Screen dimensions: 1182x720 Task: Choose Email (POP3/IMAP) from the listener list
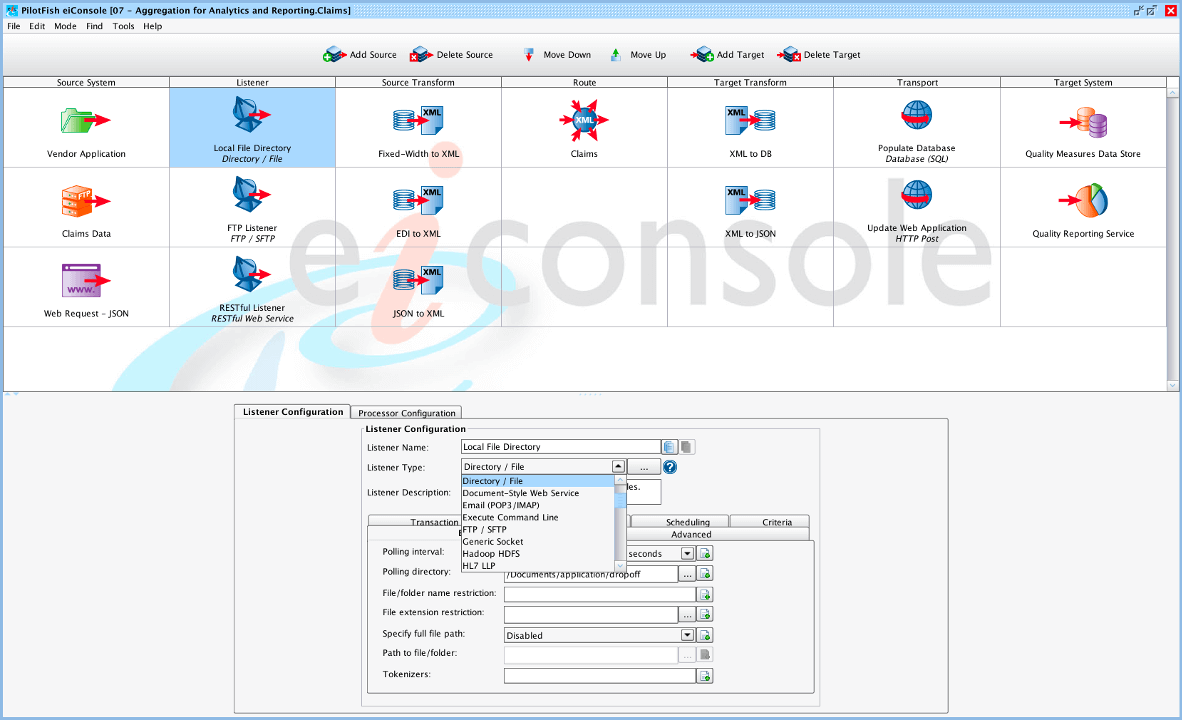tap(538, 505)
